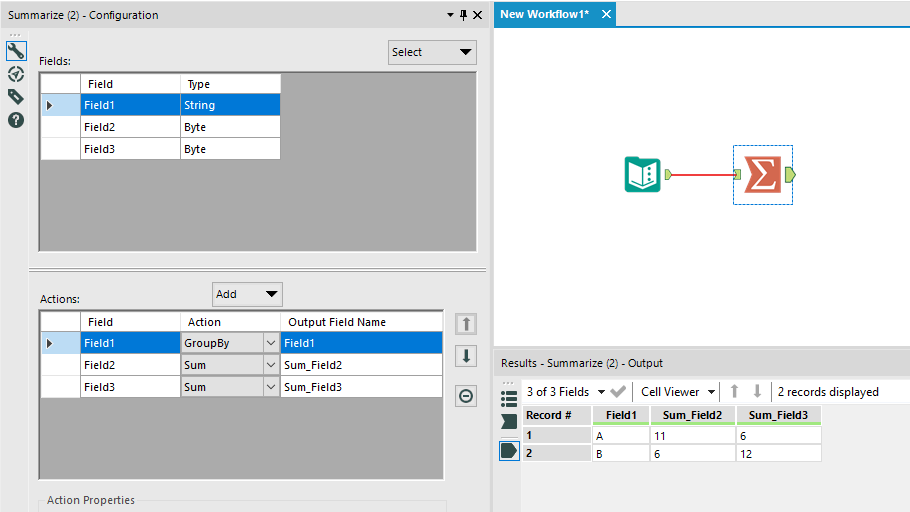The height and width of the screenshot is (512, 910).
Task: Show input anchor data in Results
Action: click(509, 421)
